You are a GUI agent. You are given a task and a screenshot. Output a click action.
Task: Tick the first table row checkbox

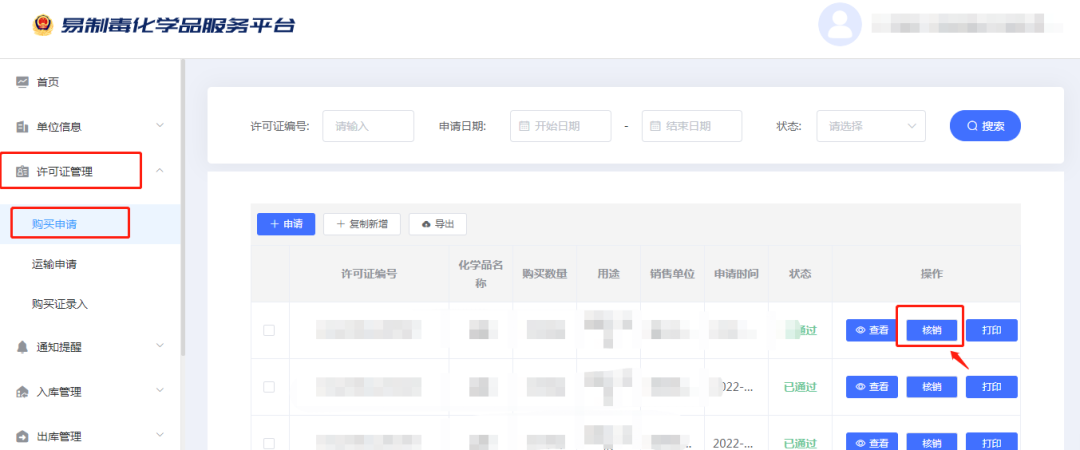(x=268, y=330)
